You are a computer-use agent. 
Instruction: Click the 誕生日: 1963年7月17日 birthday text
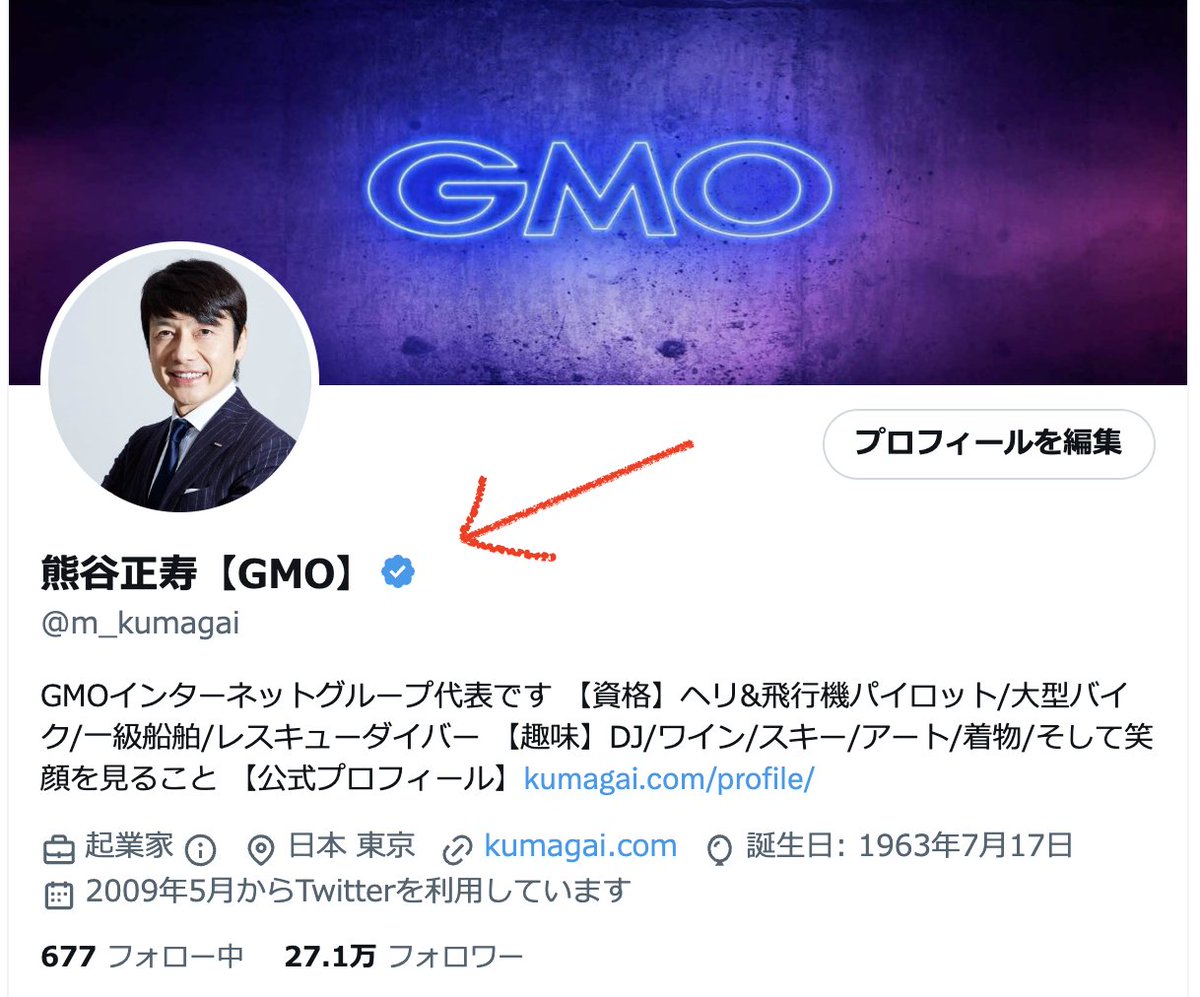click(910, 847)
